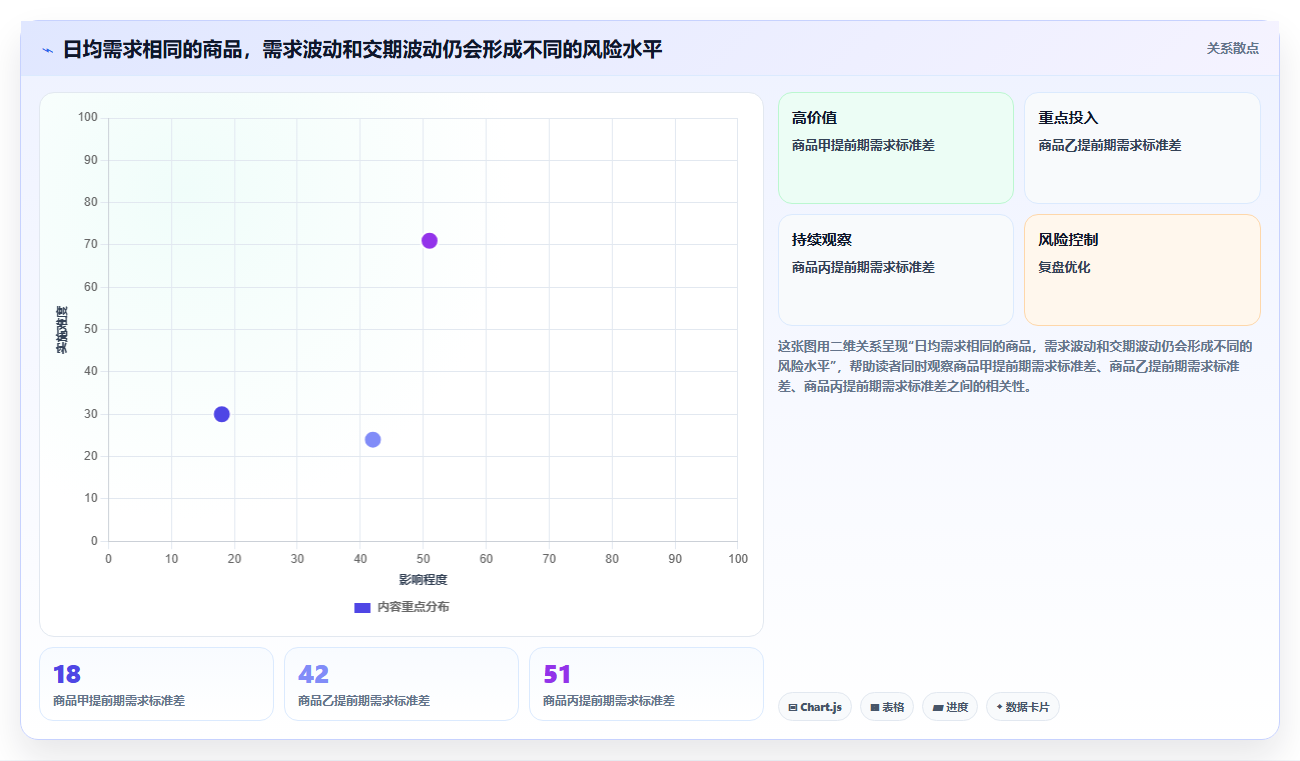Image resolution: width=1300 pixels, height=761 pixels.
Task: Click the 影响程度 x-axis title
Action: [423, 579]
